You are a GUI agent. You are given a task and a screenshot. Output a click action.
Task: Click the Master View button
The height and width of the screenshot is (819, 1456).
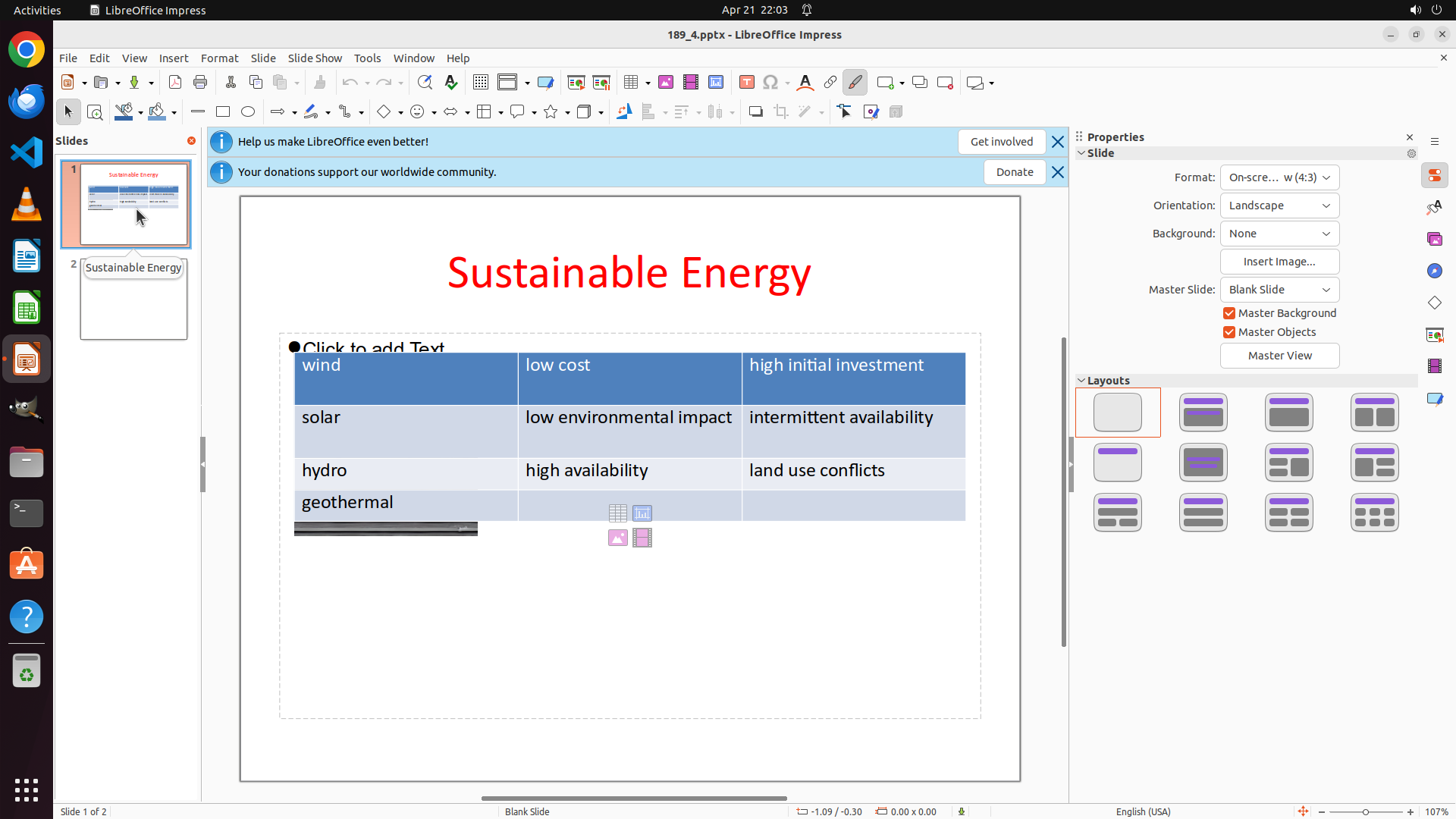pos(1279,356)
